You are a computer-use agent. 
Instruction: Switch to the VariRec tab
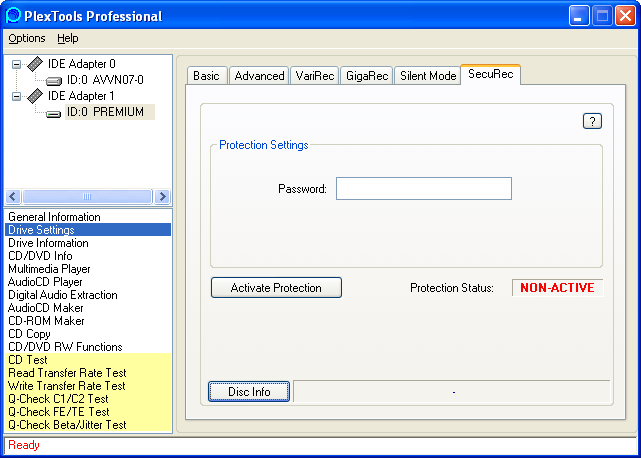315,76
